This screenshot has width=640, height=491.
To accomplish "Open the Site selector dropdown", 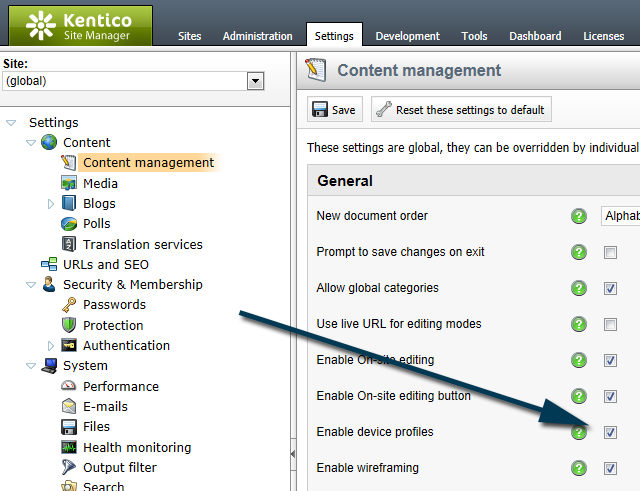I will (256, 81).
